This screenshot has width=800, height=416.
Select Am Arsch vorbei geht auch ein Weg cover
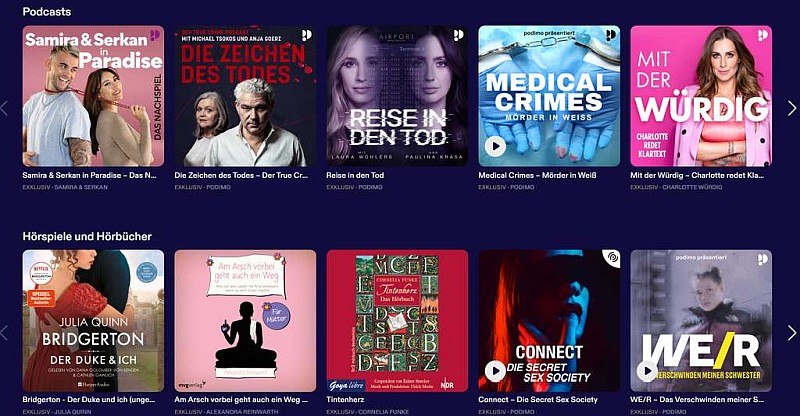245,321
